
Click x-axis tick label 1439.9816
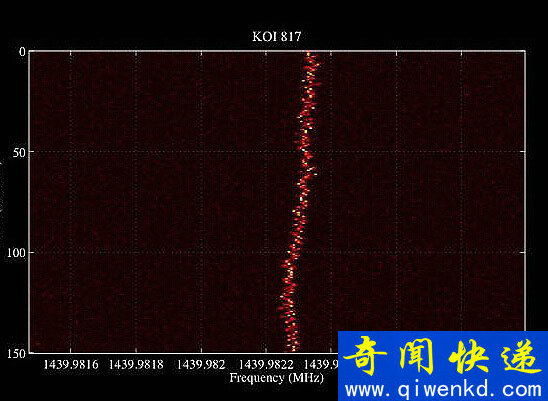pyautogui.click(x=71, y=365)
